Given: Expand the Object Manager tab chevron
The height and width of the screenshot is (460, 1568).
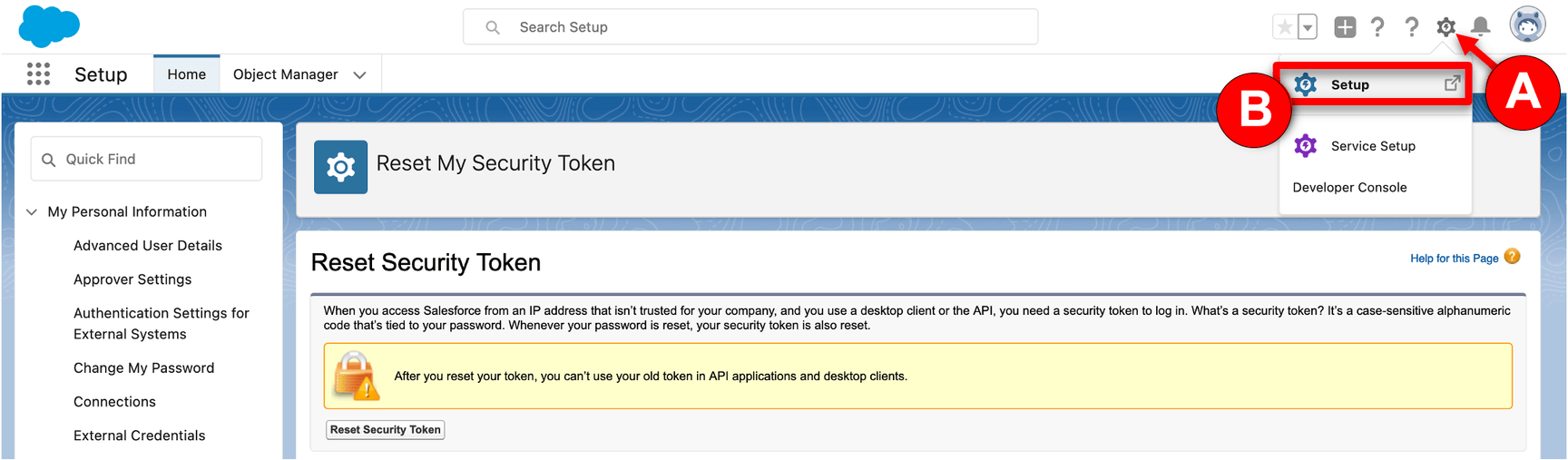Looking at the screenshot, I should [359, 74].
